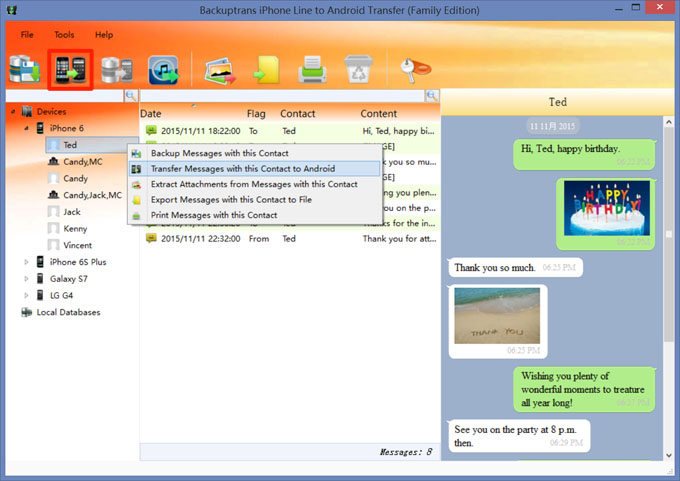Choose Transfer Messages with this Contact to Android
The width and height of the screenshot is (680, 481).
click(x=255, y=169)
